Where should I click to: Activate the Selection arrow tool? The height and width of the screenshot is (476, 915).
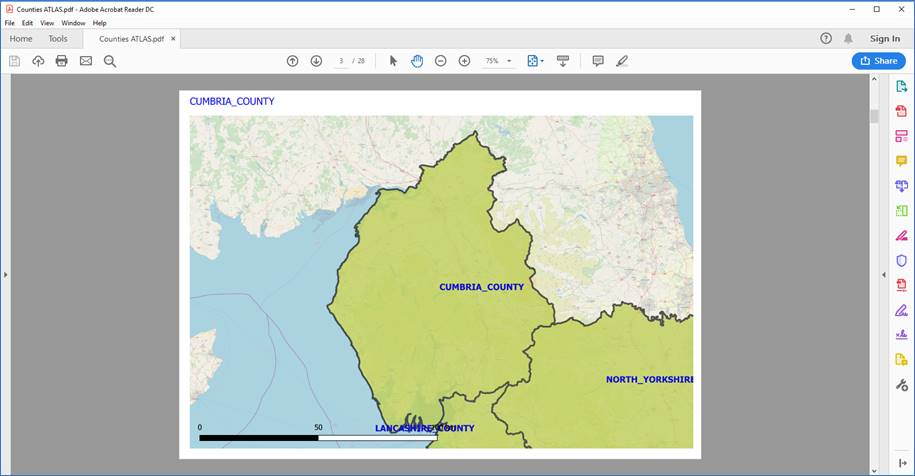pyautogui.click(x=393, y=61)
